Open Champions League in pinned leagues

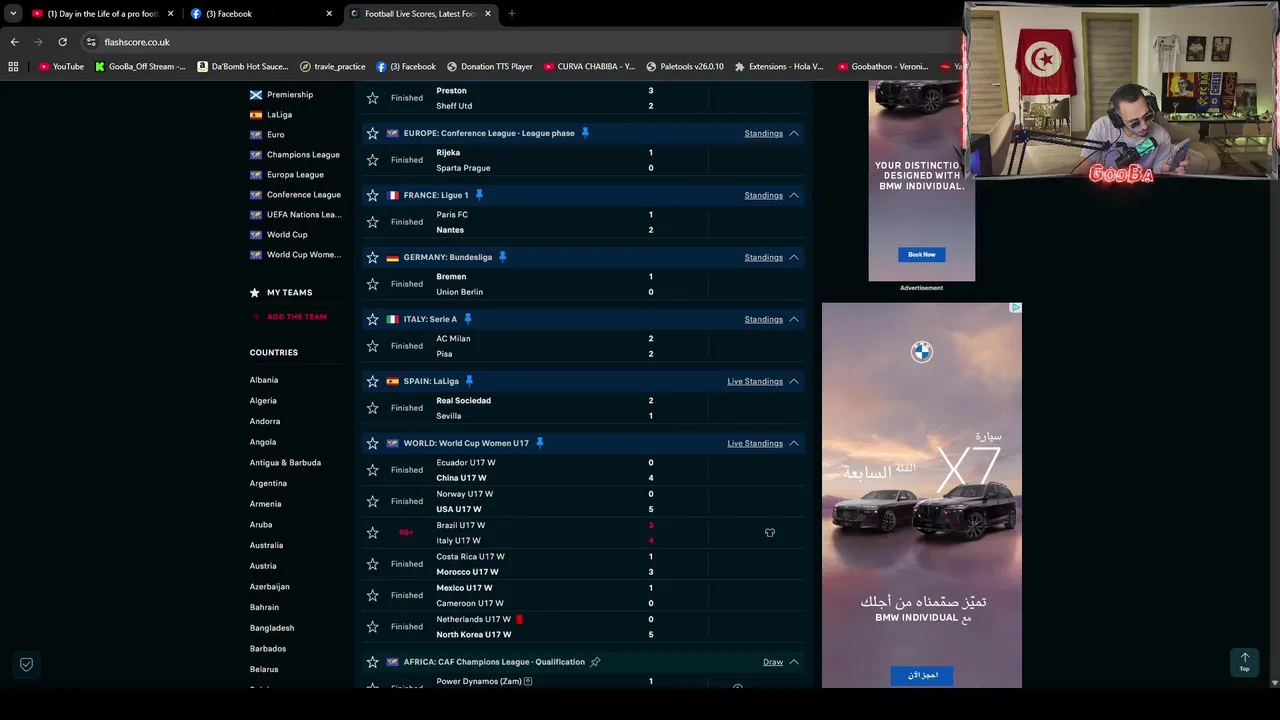(303, 155)
